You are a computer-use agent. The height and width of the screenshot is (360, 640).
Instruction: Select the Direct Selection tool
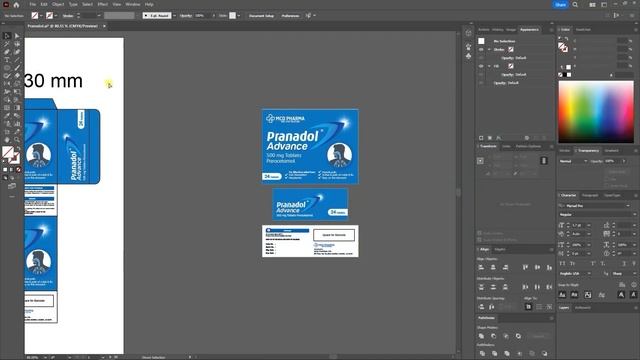(17, 36)
